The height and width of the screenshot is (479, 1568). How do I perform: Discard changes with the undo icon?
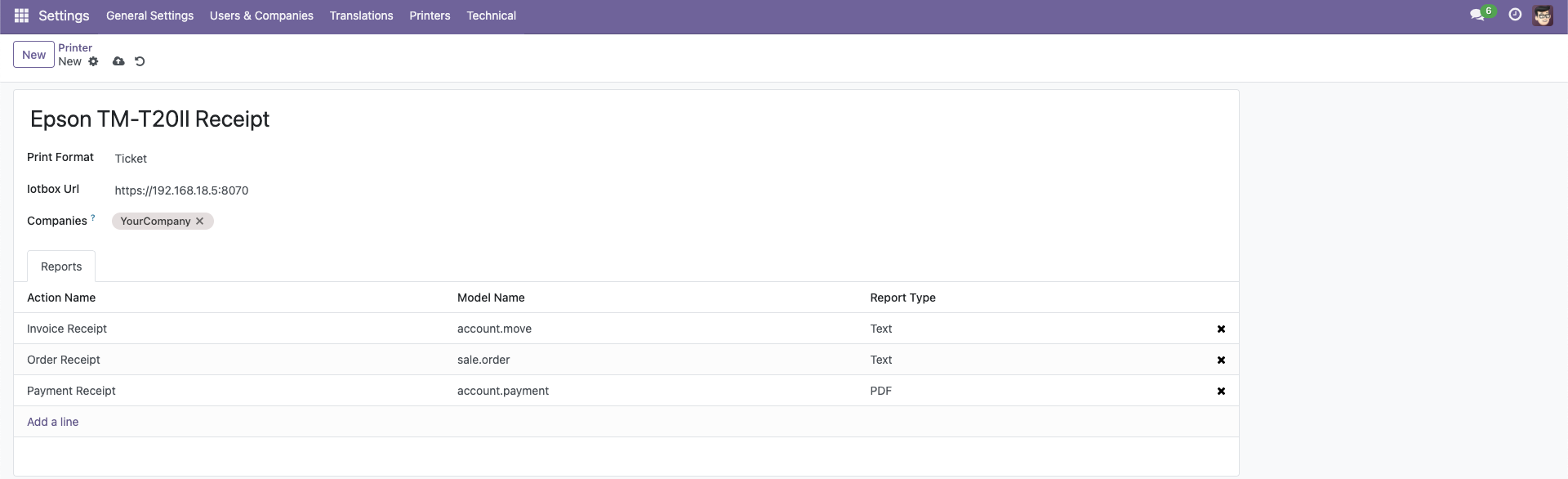click(x=140, y=61)
